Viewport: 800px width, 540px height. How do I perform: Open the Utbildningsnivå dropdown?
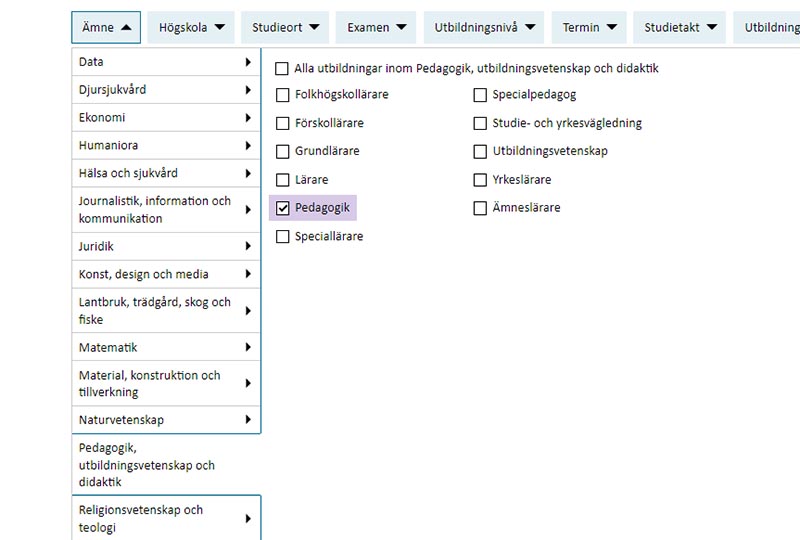click(x=485, y=27)
